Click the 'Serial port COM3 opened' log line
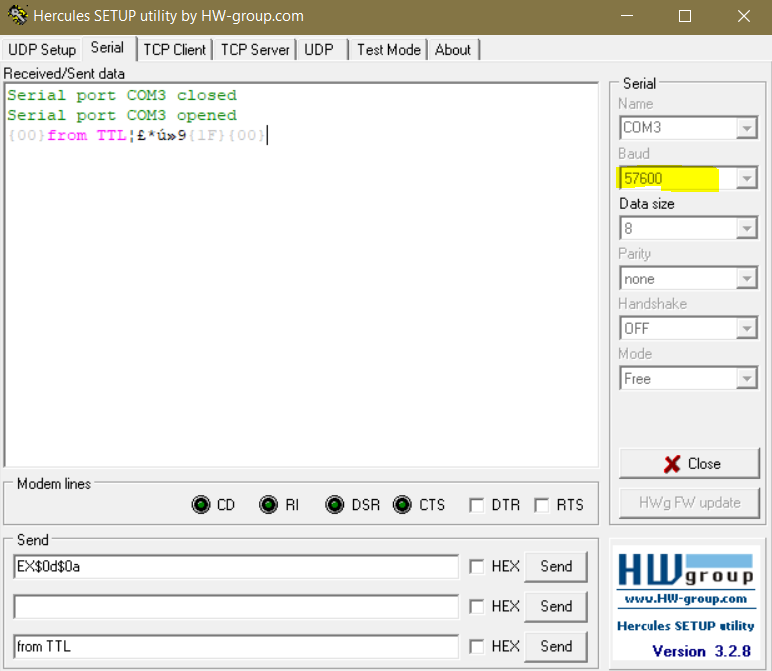772x671 pixels. coord(122,115)
